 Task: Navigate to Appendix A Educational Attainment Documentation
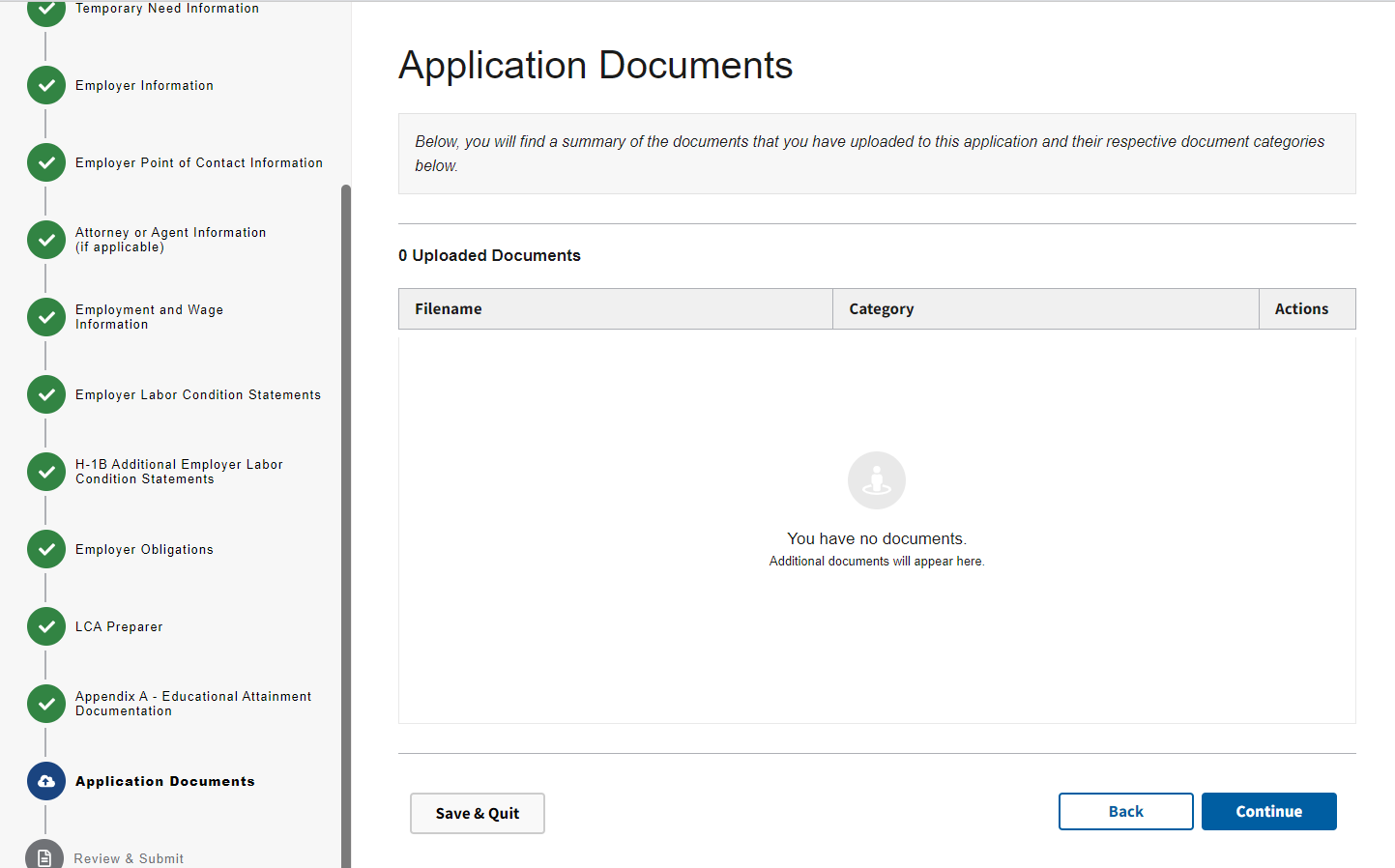point(192,704)
